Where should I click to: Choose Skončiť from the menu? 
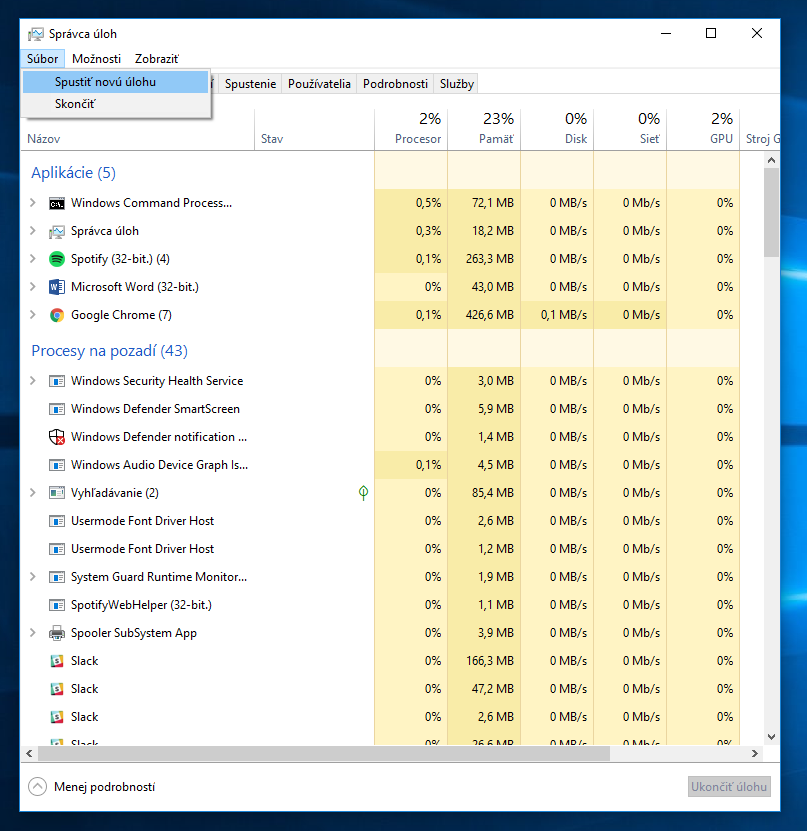tap(116, 104)
